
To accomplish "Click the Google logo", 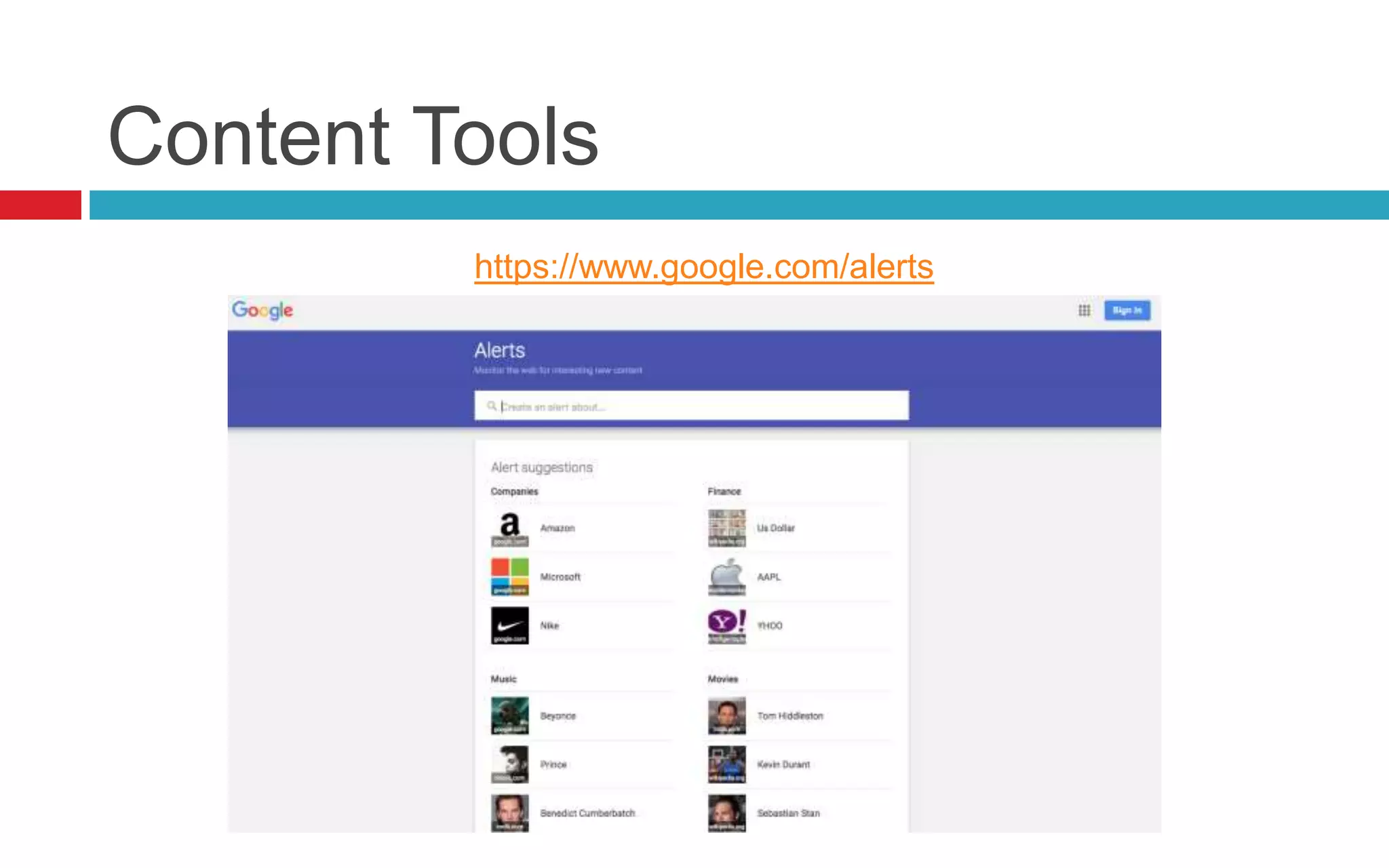I will (262, 311).
